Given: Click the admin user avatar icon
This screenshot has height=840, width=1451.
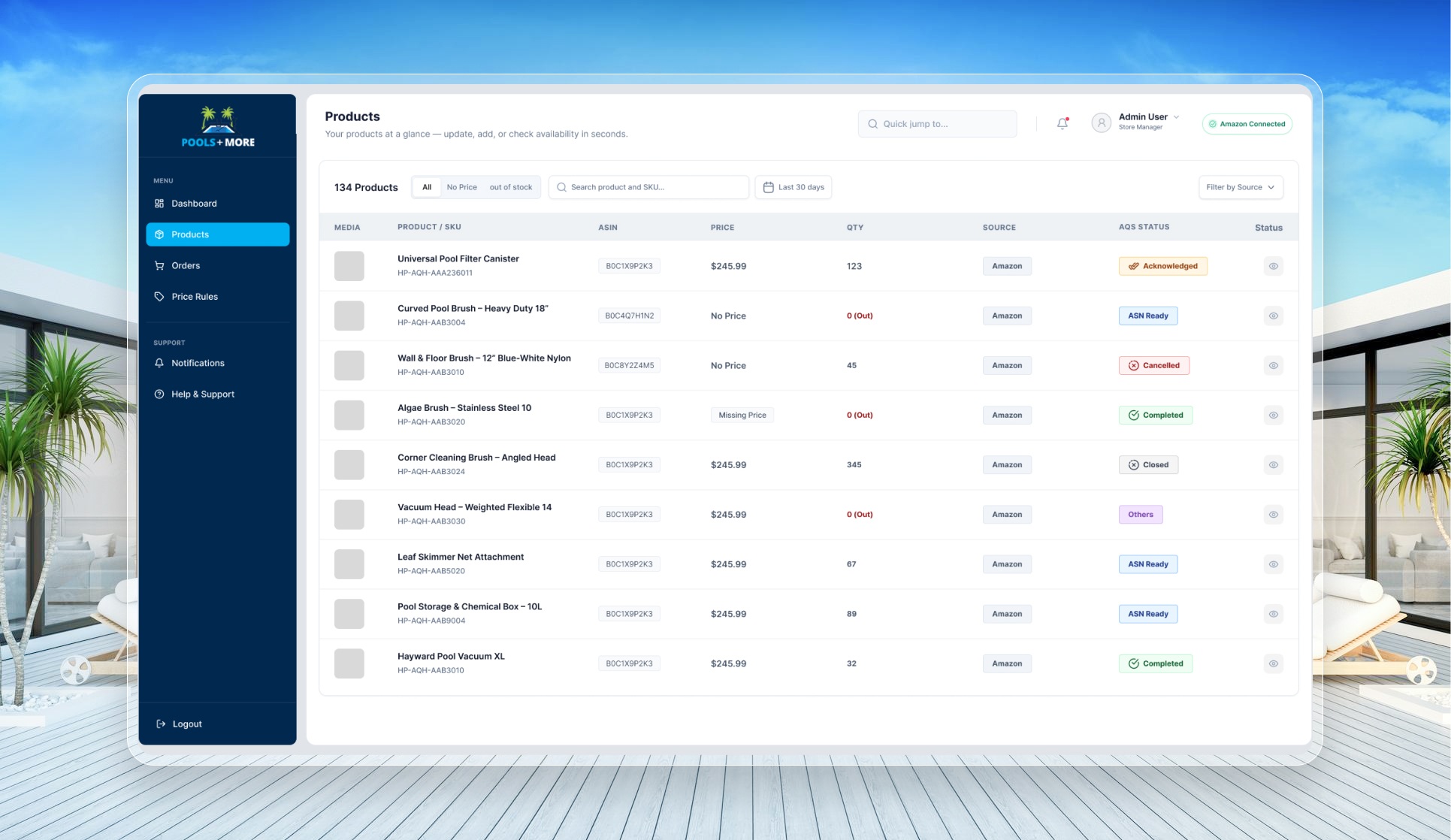Looking at the screenshot, I should click(1101, 123).
